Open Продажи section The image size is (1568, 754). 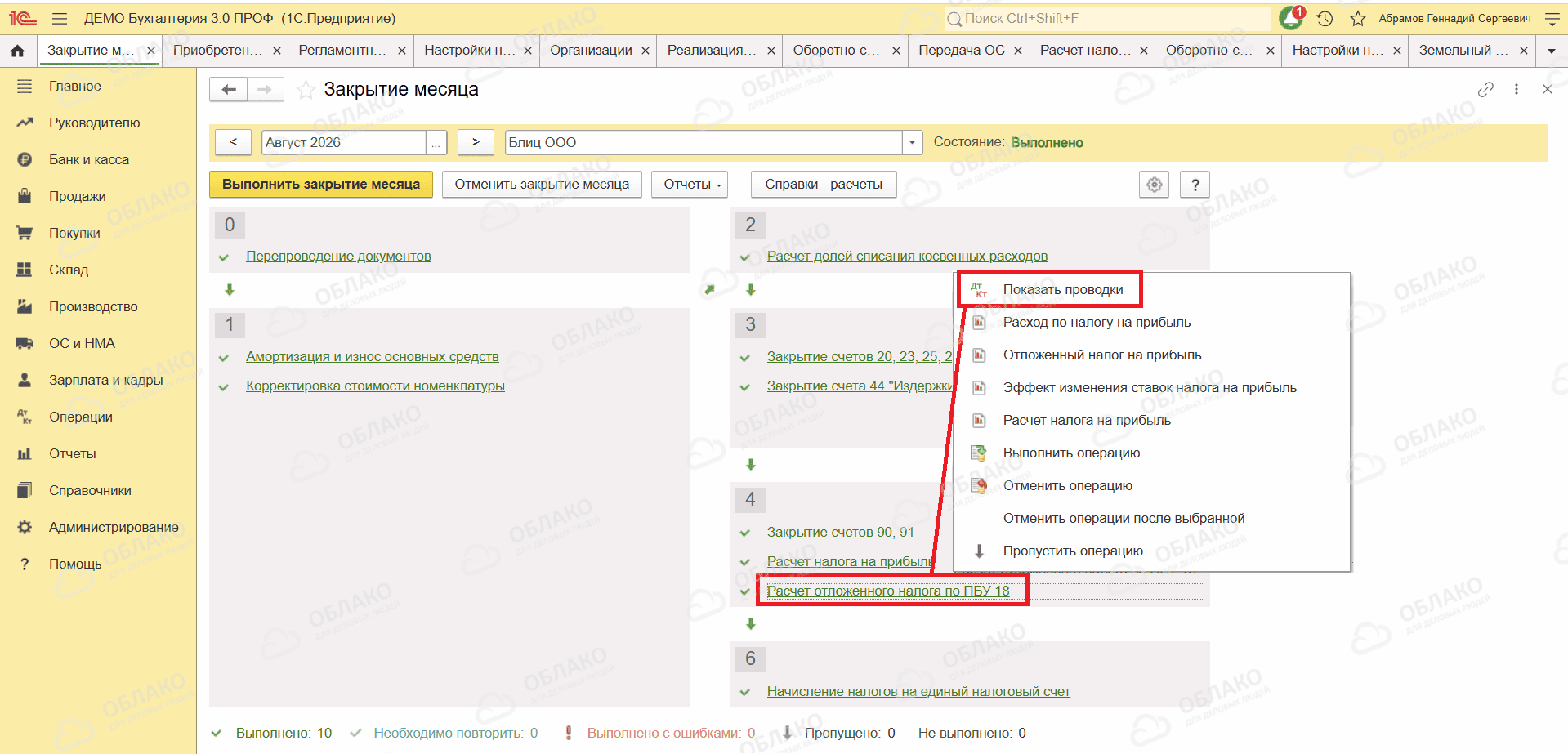pyautogui.click(x=77, y=196)
